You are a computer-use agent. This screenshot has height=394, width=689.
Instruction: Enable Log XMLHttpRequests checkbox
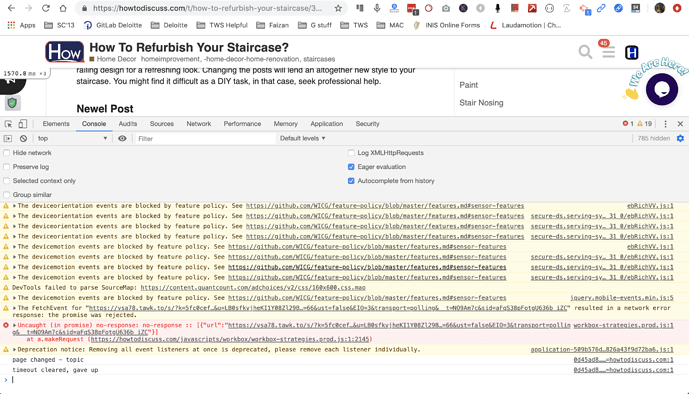tap(351, 153)
